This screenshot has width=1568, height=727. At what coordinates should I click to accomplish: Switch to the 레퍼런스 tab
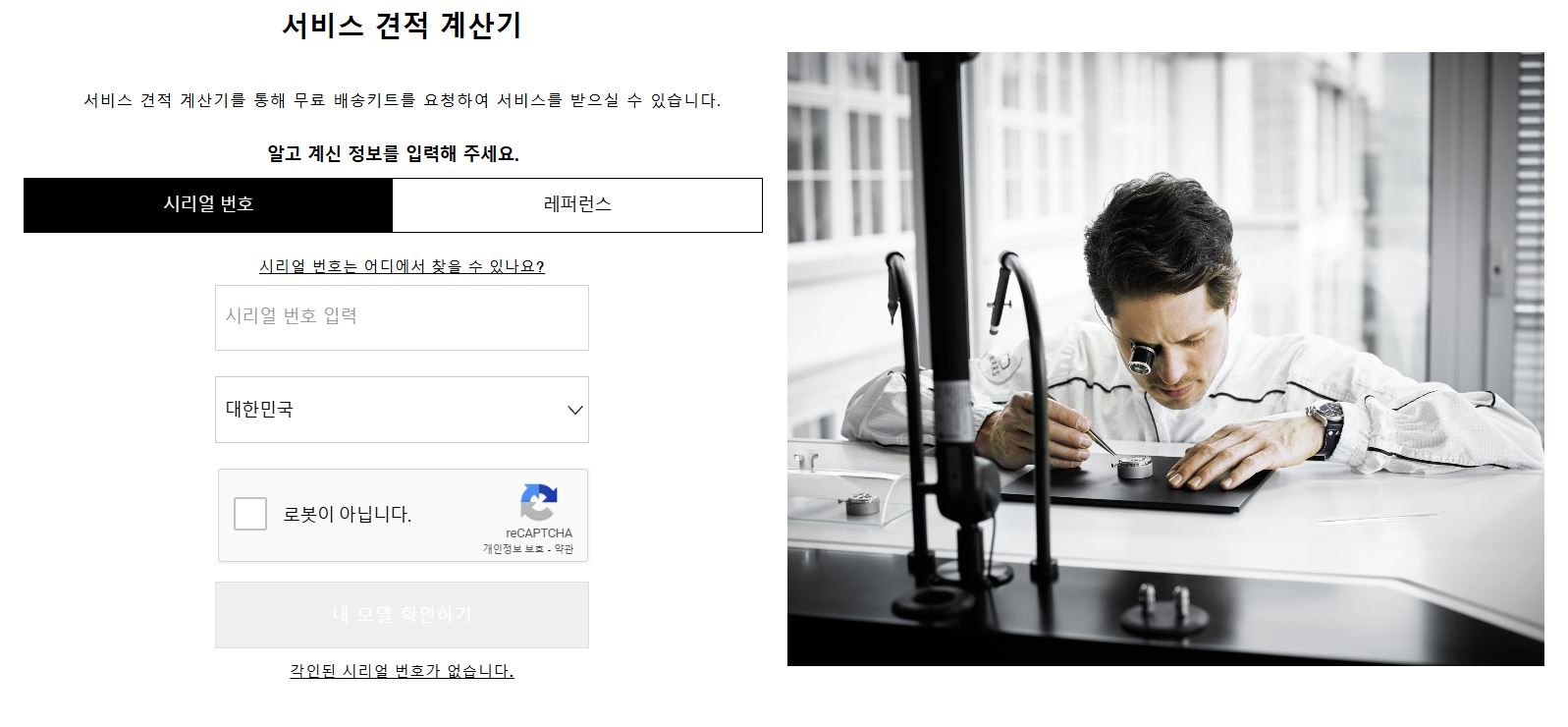(577, 204)
